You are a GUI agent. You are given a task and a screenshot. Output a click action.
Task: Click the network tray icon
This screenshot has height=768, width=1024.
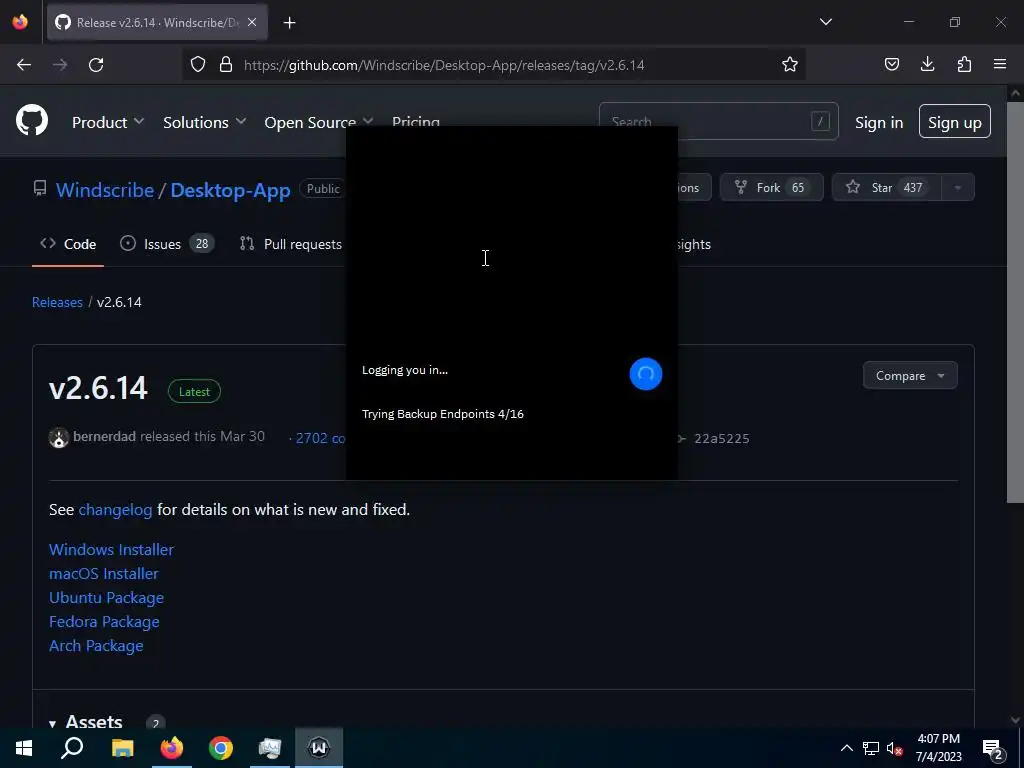tap(871, 748)
